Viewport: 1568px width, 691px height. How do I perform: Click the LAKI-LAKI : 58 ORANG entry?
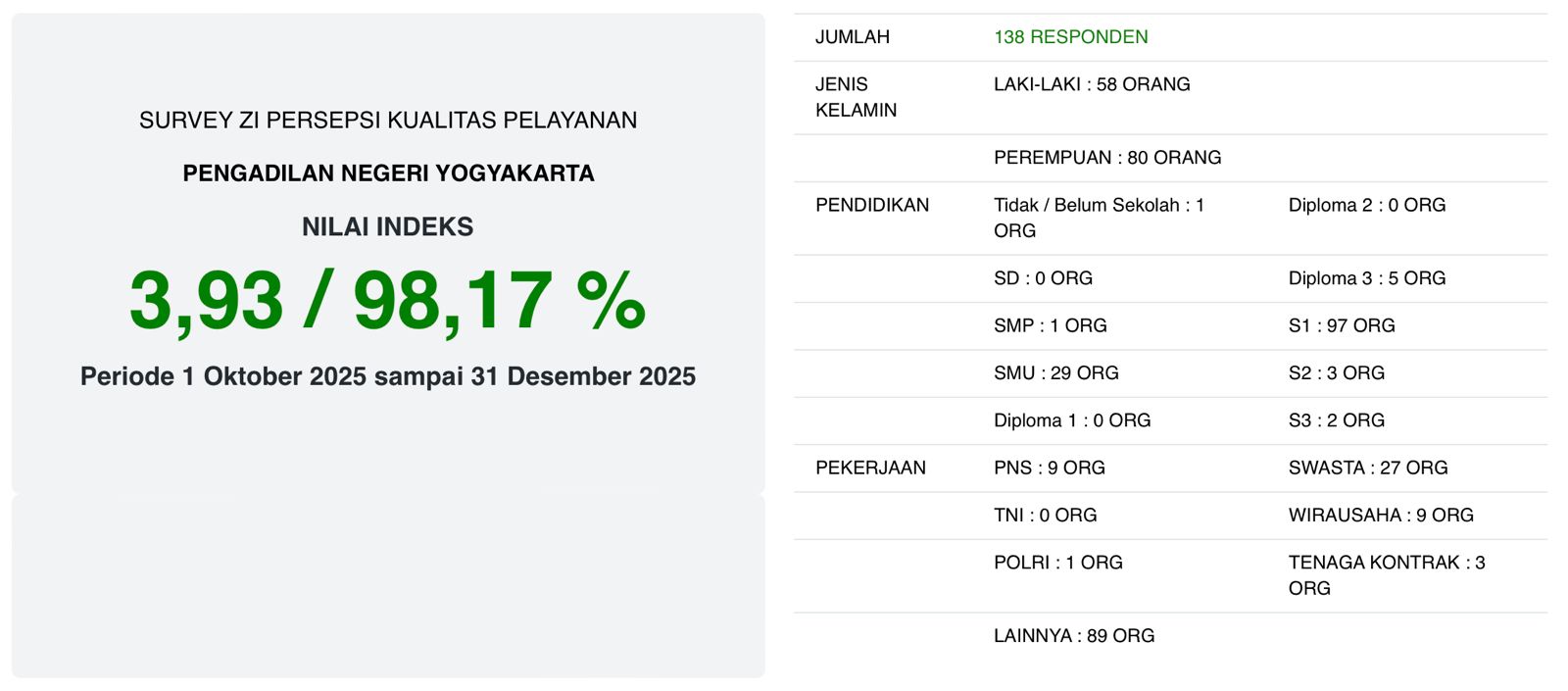point(1092,84)
